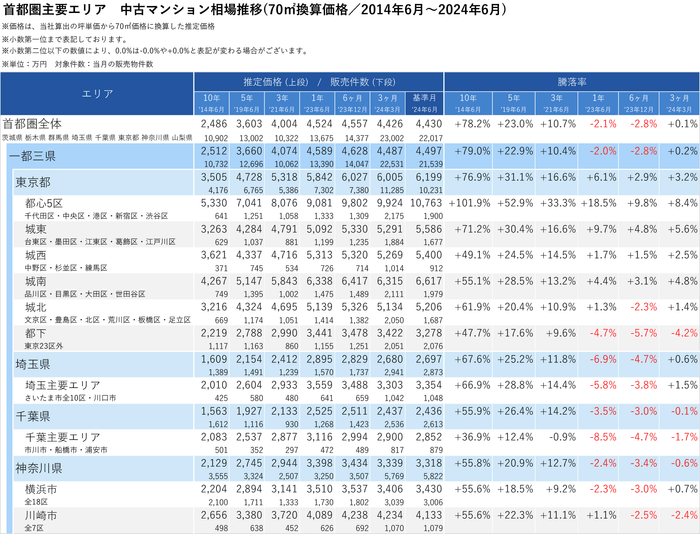Screen dimensions: 700x534
Task: Select the 埼玉県 row label
Action: tap(33, 364)
